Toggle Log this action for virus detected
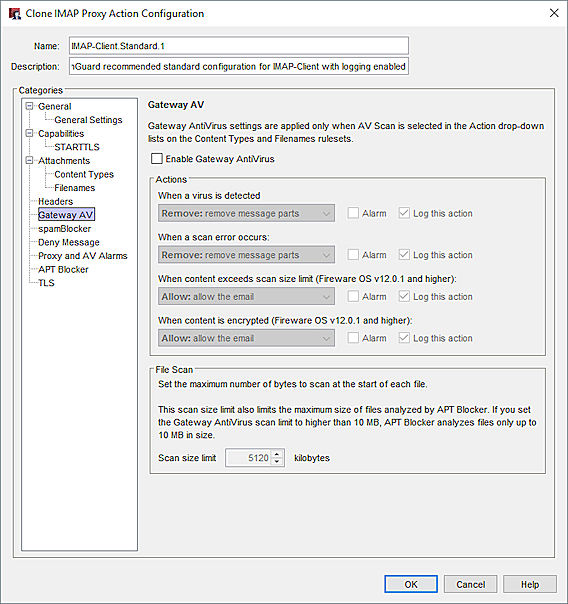This screenshot has height=604, width=568. point(404,213)
